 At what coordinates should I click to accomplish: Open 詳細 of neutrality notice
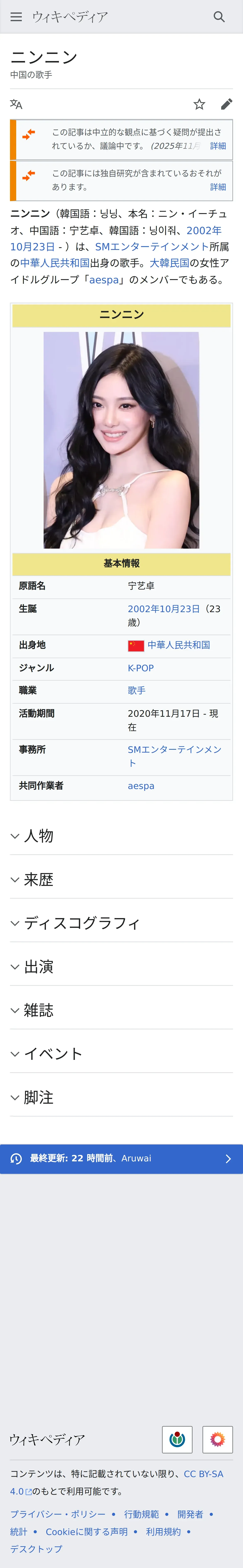tap(217, 146)
